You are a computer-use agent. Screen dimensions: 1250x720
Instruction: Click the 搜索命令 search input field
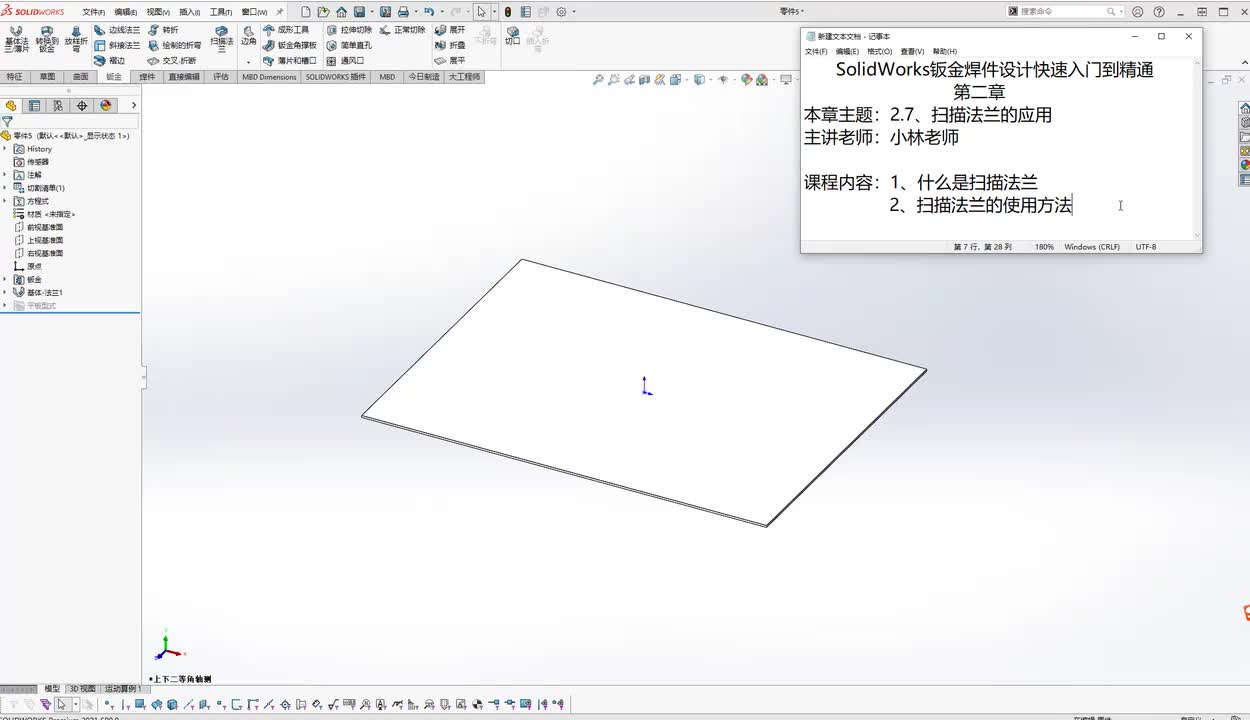(x=1066, y=12)
